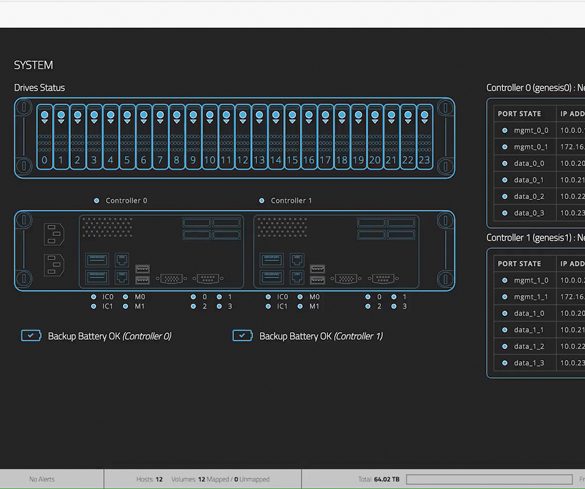Image resolution: width=585 pixels, height=489 pixels.
Task: Select the data_0_3 port row
Action: [539, 213]
